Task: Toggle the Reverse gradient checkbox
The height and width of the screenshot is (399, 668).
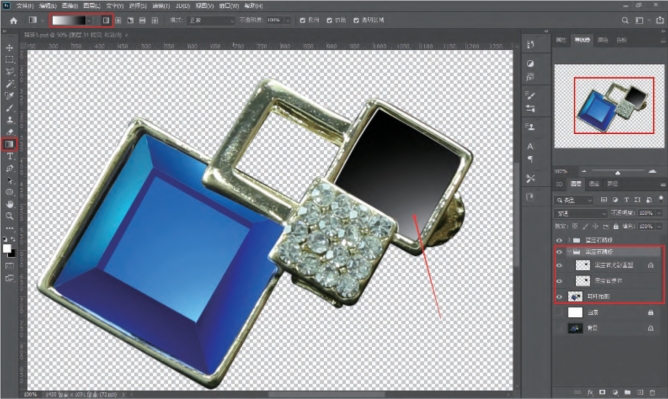Action: (x=302, y=20)
